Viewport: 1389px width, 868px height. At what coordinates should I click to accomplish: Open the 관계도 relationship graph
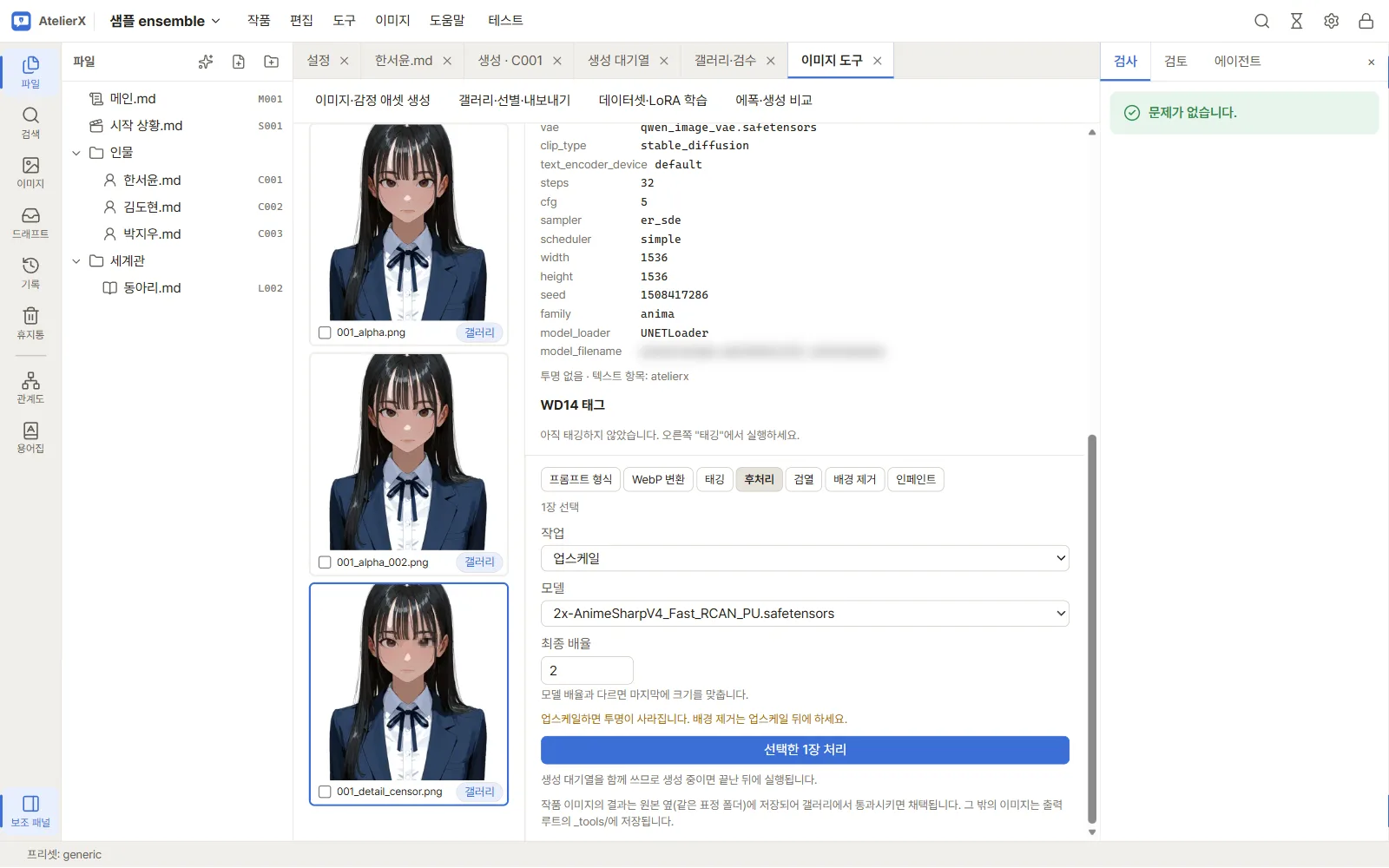30,387
